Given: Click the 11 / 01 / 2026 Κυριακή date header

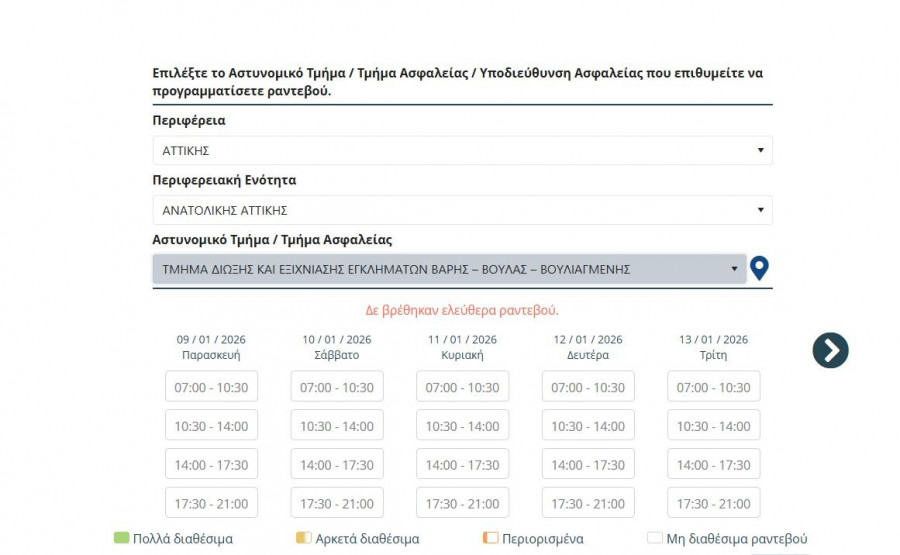Looking at the screenshot, I should click(x=462, y=347).
